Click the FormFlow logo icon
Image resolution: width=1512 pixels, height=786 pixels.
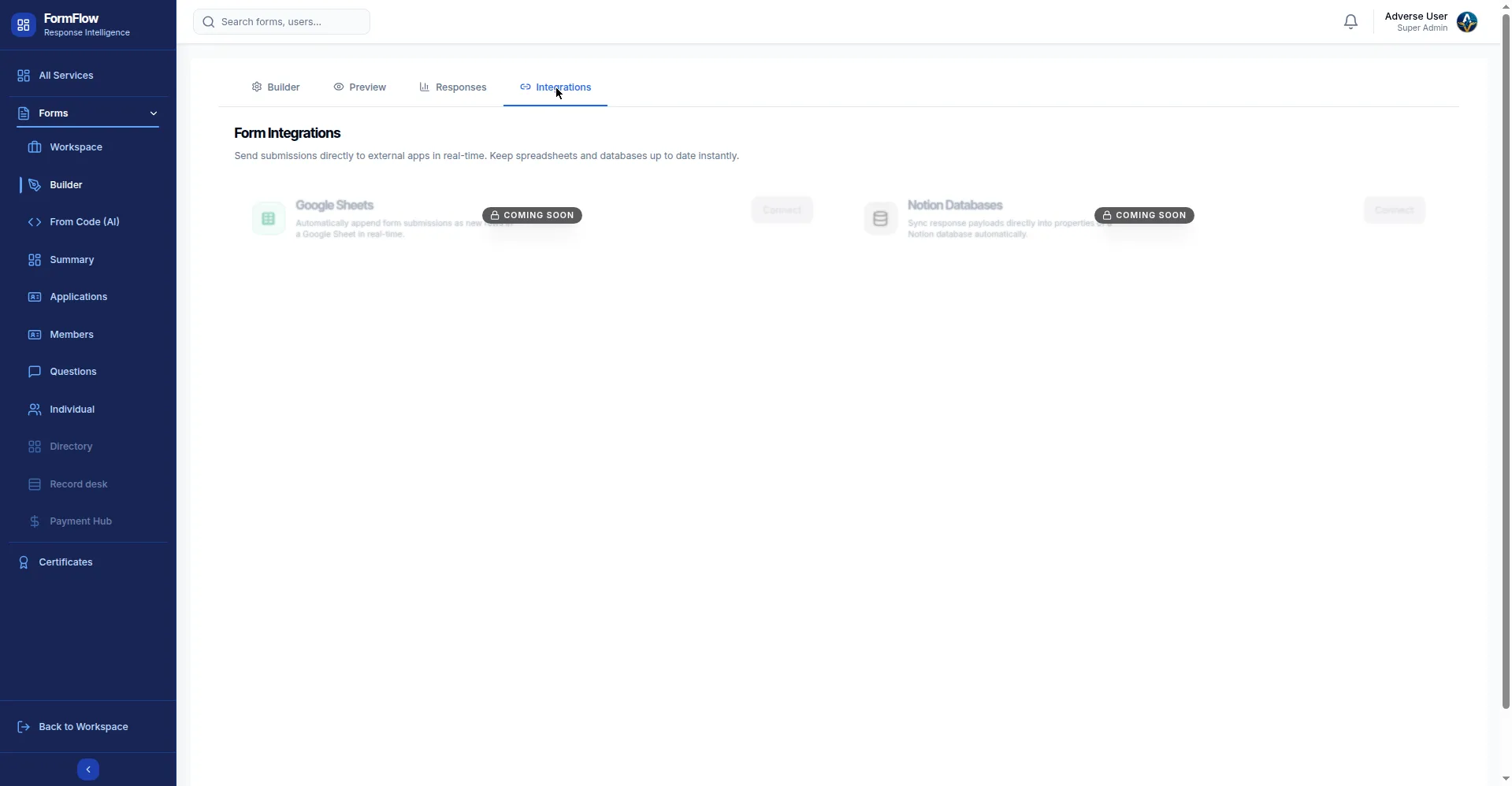23,25
